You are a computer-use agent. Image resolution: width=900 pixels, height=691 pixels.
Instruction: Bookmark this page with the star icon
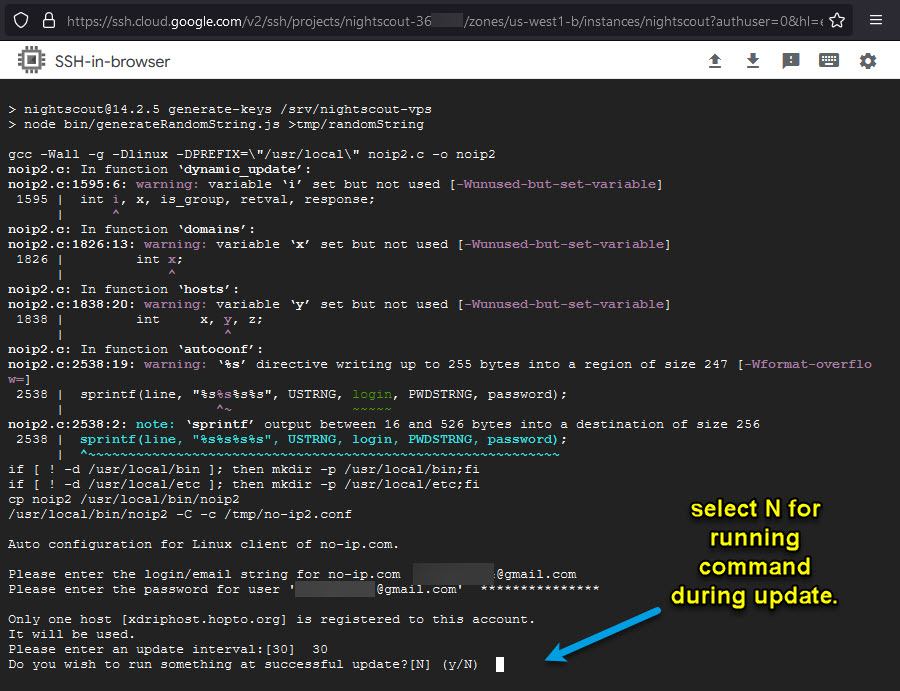837,20
